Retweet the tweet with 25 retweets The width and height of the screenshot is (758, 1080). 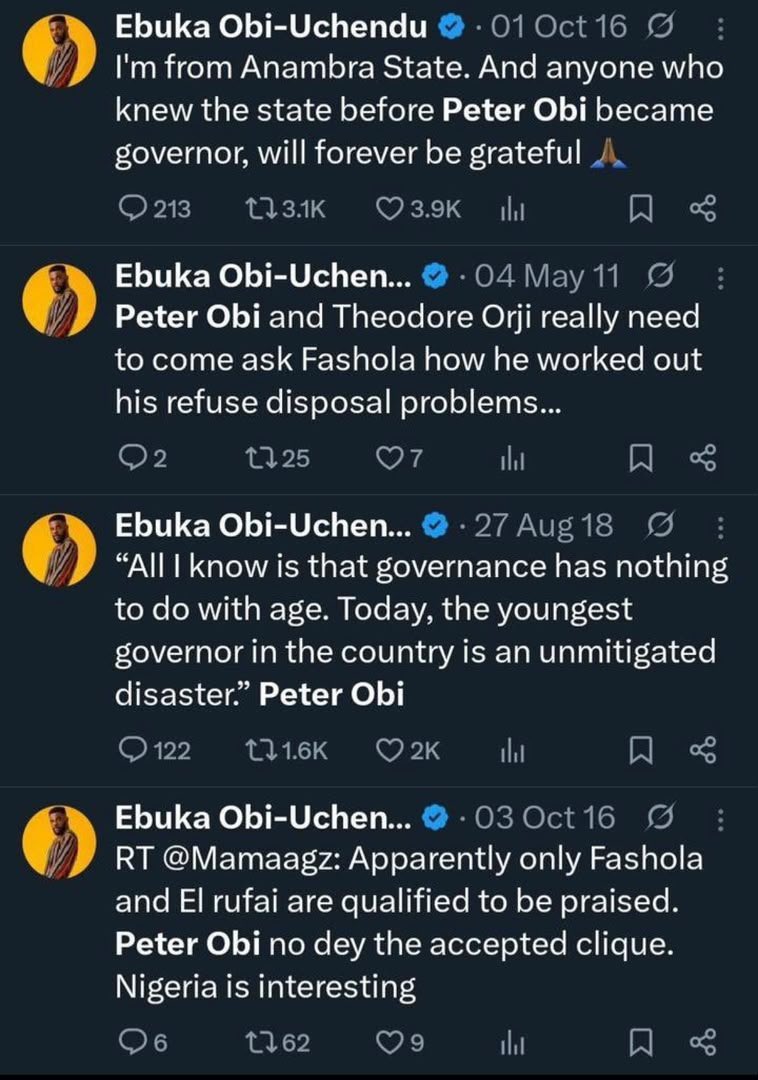click(x=277, y=458)
